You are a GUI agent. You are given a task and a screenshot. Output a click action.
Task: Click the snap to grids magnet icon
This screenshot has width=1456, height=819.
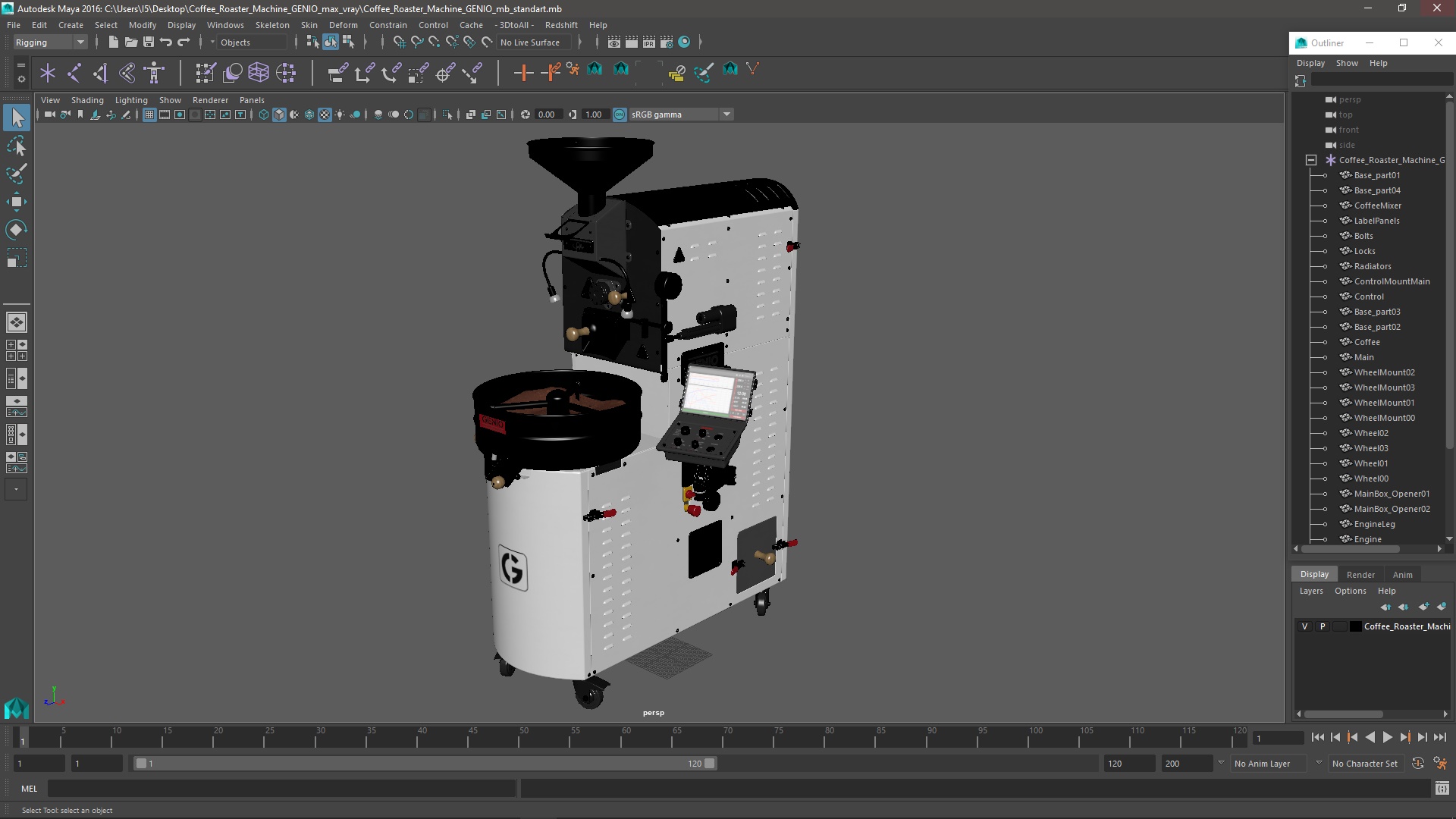pos(399,42)
